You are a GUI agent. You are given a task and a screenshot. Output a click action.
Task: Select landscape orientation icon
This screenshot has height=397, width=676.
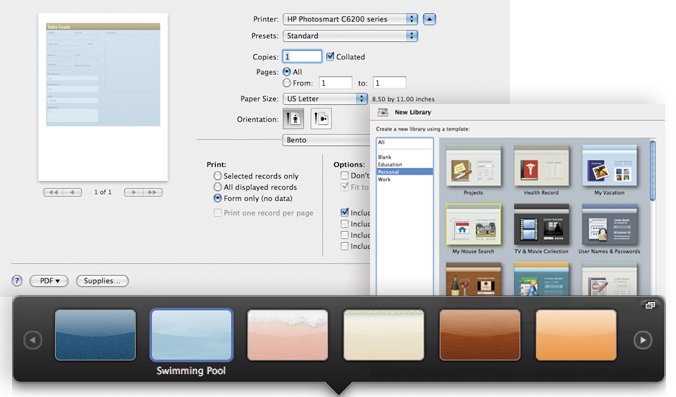click(x=321, y=119)
